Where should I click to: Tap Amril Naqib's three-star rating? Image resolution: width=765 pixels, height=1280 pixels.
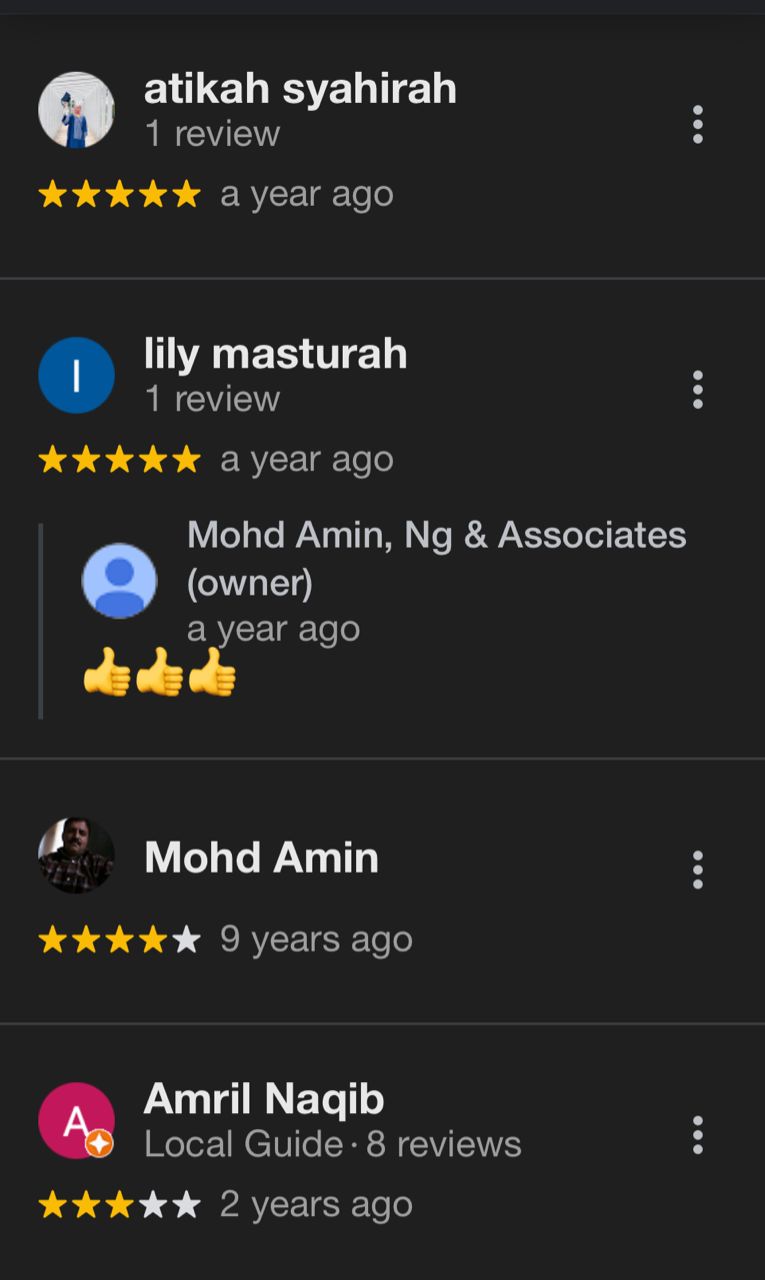click(119, 1205)
